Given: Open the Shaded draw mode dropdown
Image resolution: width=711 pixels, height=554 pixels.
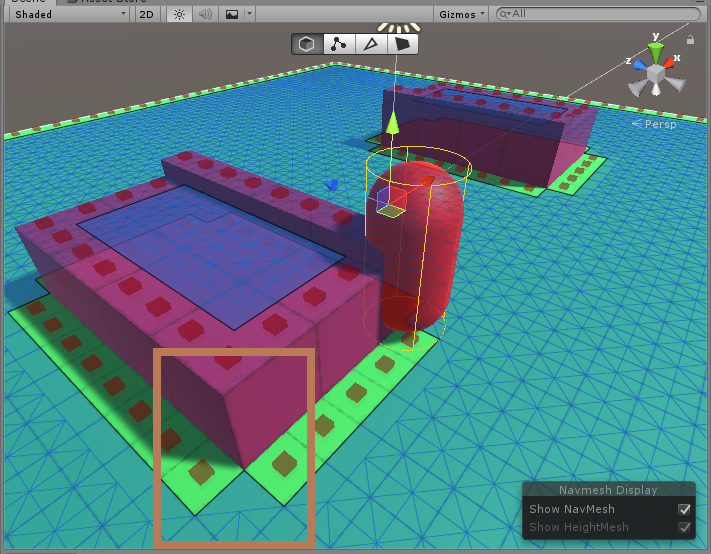Looking at the screenshot, I should pyautogui.click(x=70, y=15).
